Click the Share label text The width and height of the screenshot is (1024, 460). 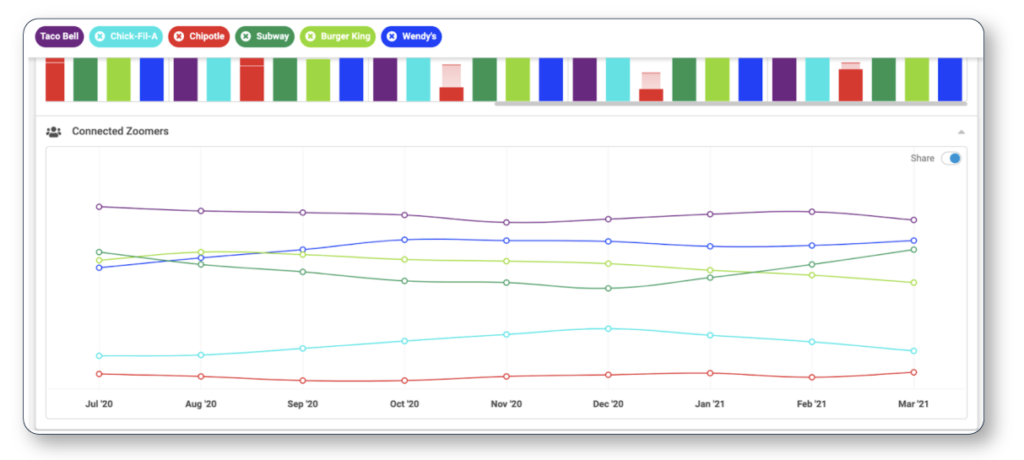pos(922,158)
